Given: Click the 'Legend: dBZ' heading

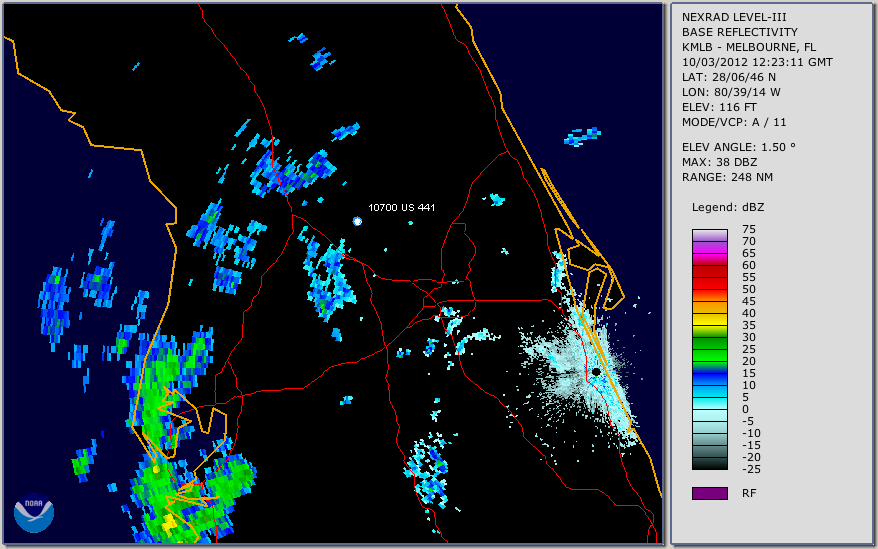Looking at the screenshot, I should (x=728, y=207).
